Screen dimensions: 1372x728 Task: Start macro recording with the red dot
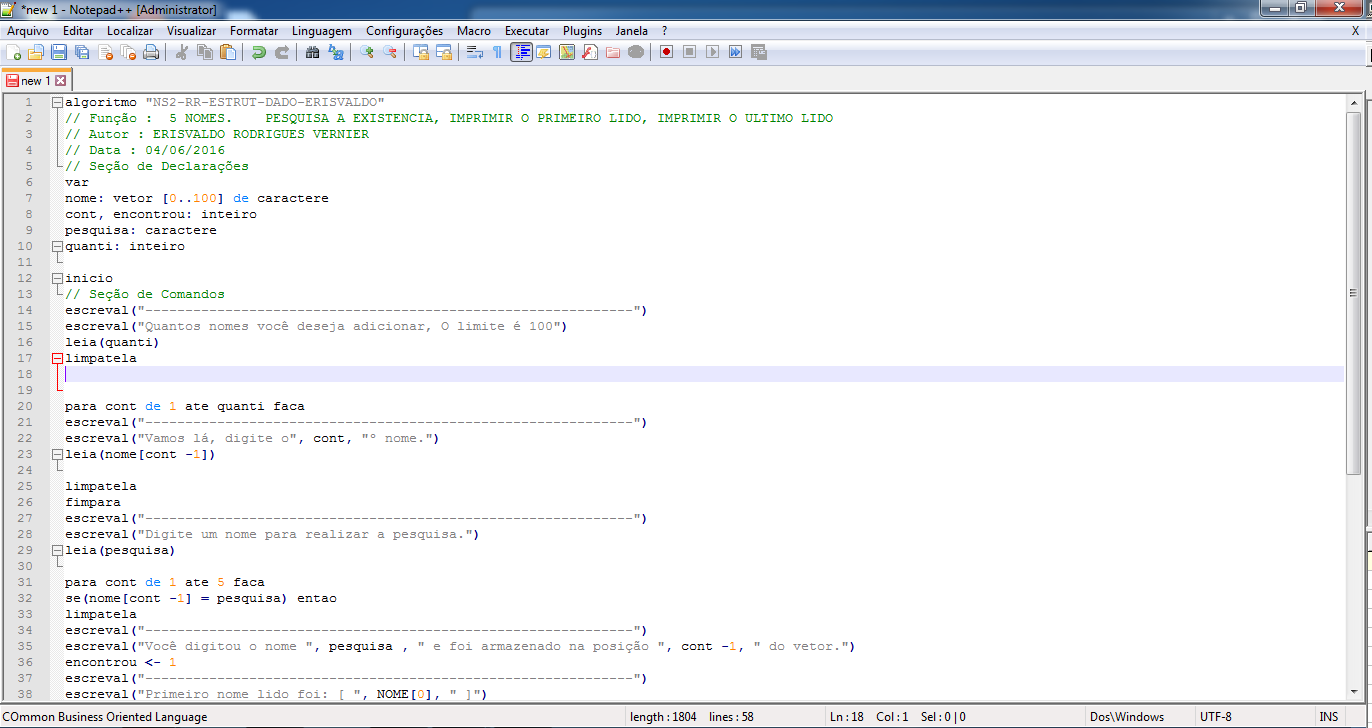pyautogui.click(x=666, y=52)
